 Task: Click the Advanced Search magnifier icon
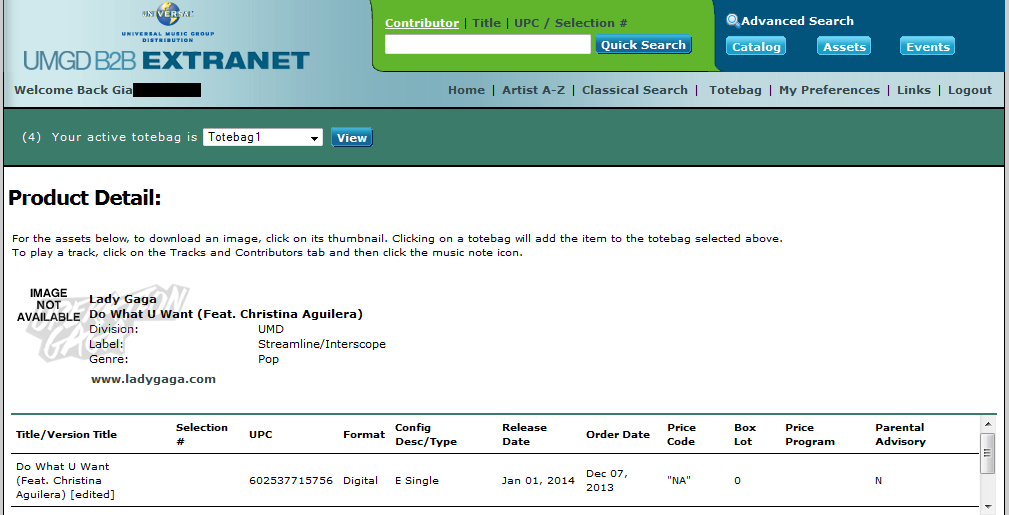[732, 21]
